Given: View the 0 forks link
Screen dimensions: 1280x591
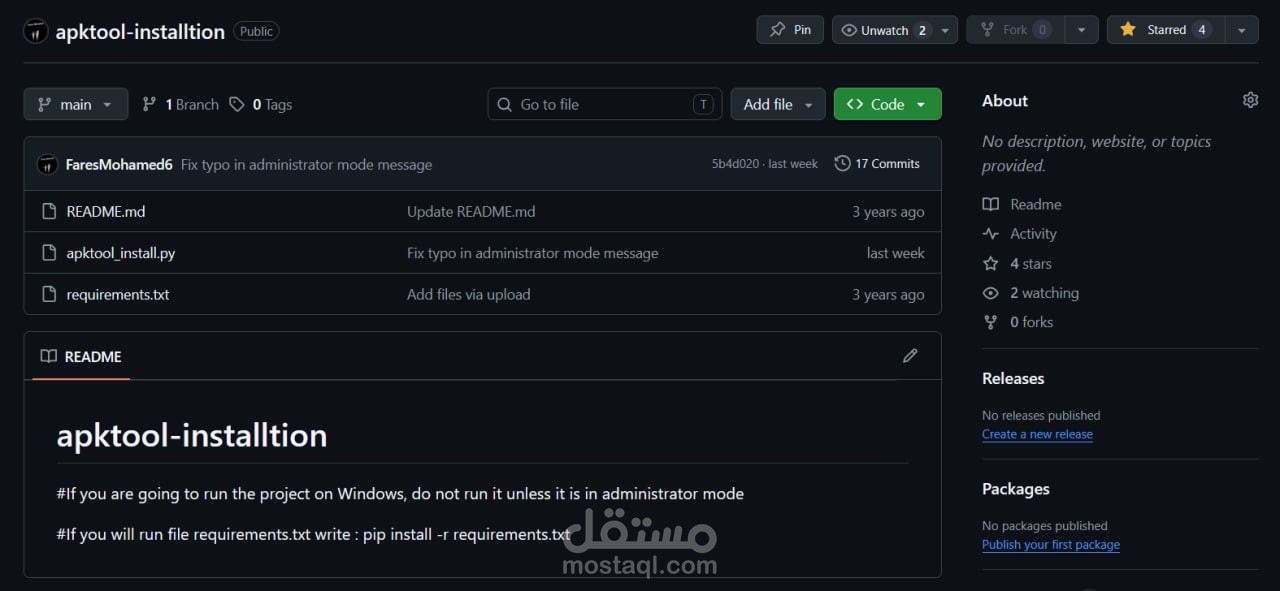Looking at the screenshot, I should 1018,322.
